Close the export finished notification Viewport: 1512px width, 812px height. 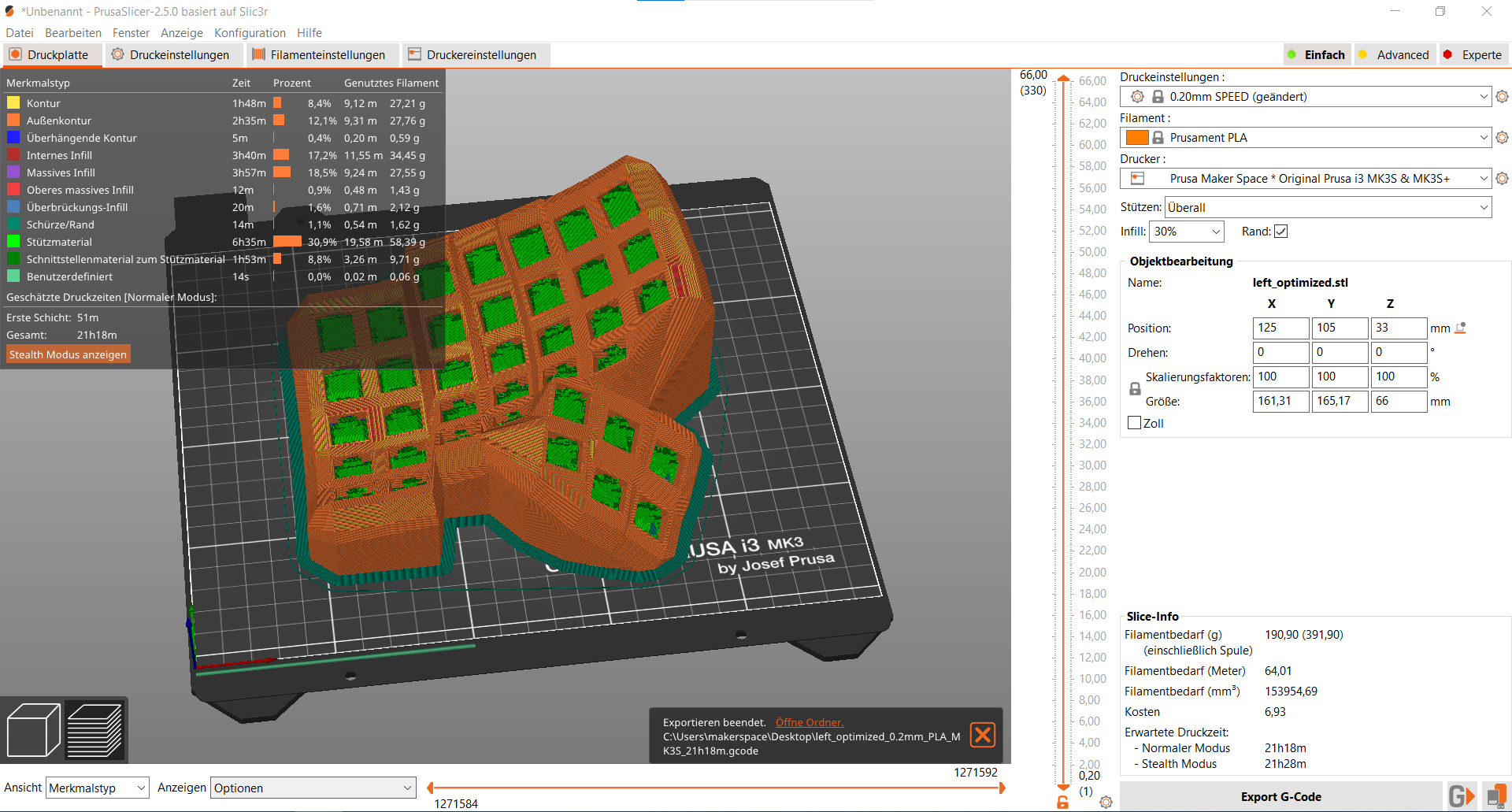click(x=983, y=735)
